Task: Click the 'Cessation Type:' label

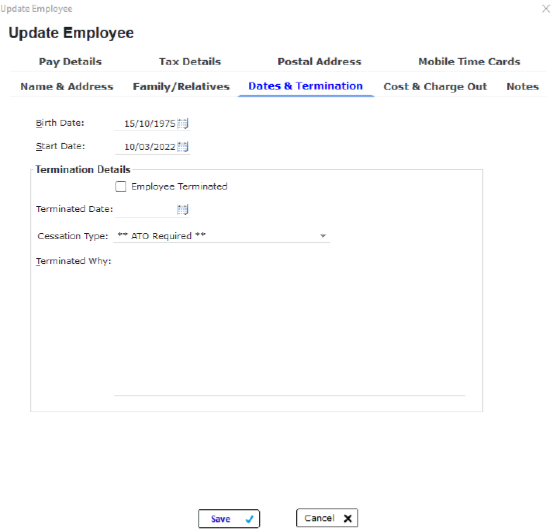Action: 73,236
